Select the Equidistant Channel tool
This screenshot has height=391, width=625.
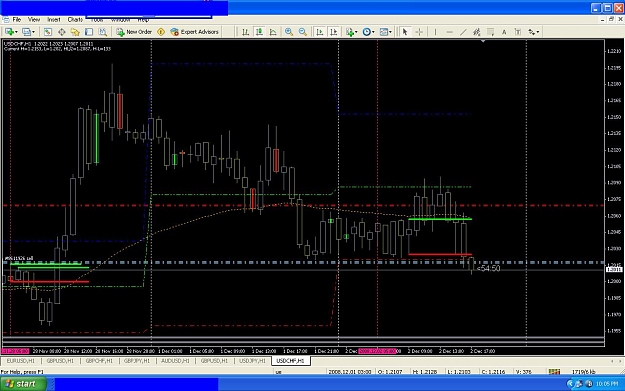477,32
